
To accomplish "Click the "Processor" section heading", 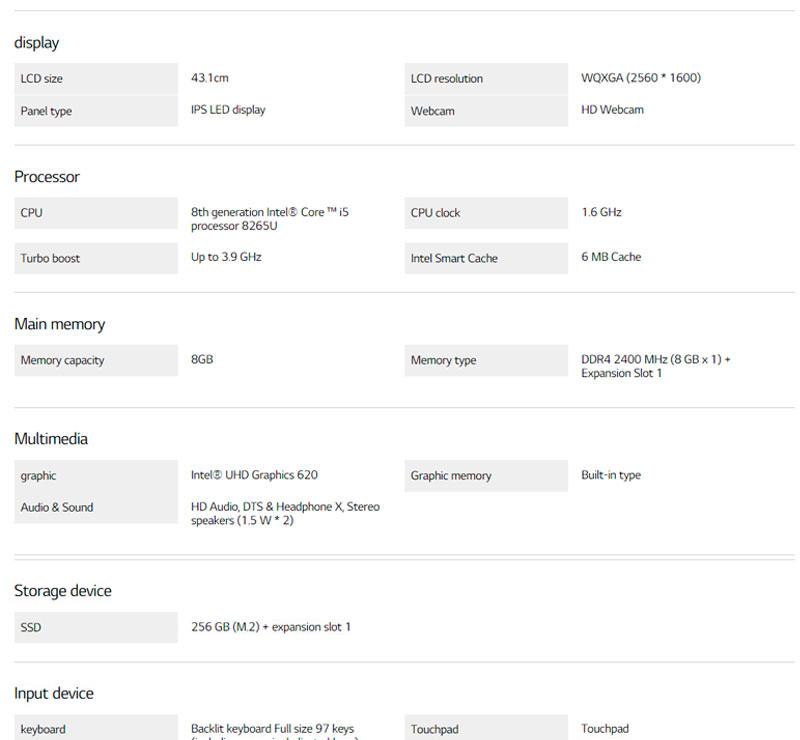I will coord(47,177).
